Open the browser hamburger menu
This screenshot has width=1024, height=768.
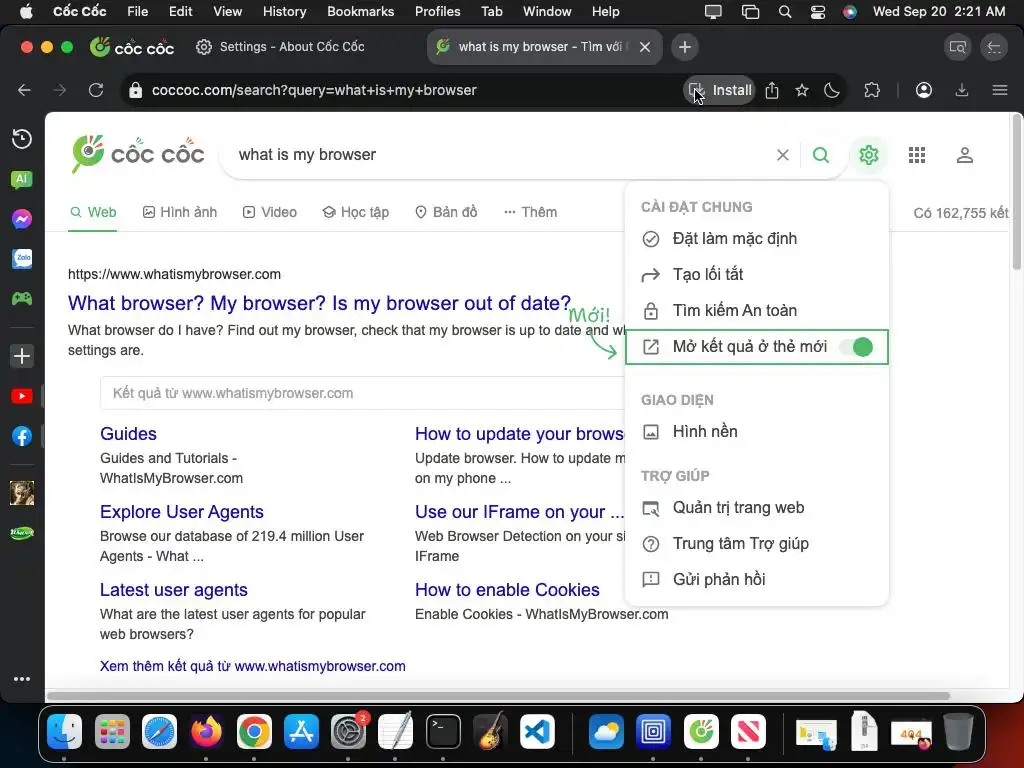[x=1000, y=90]
